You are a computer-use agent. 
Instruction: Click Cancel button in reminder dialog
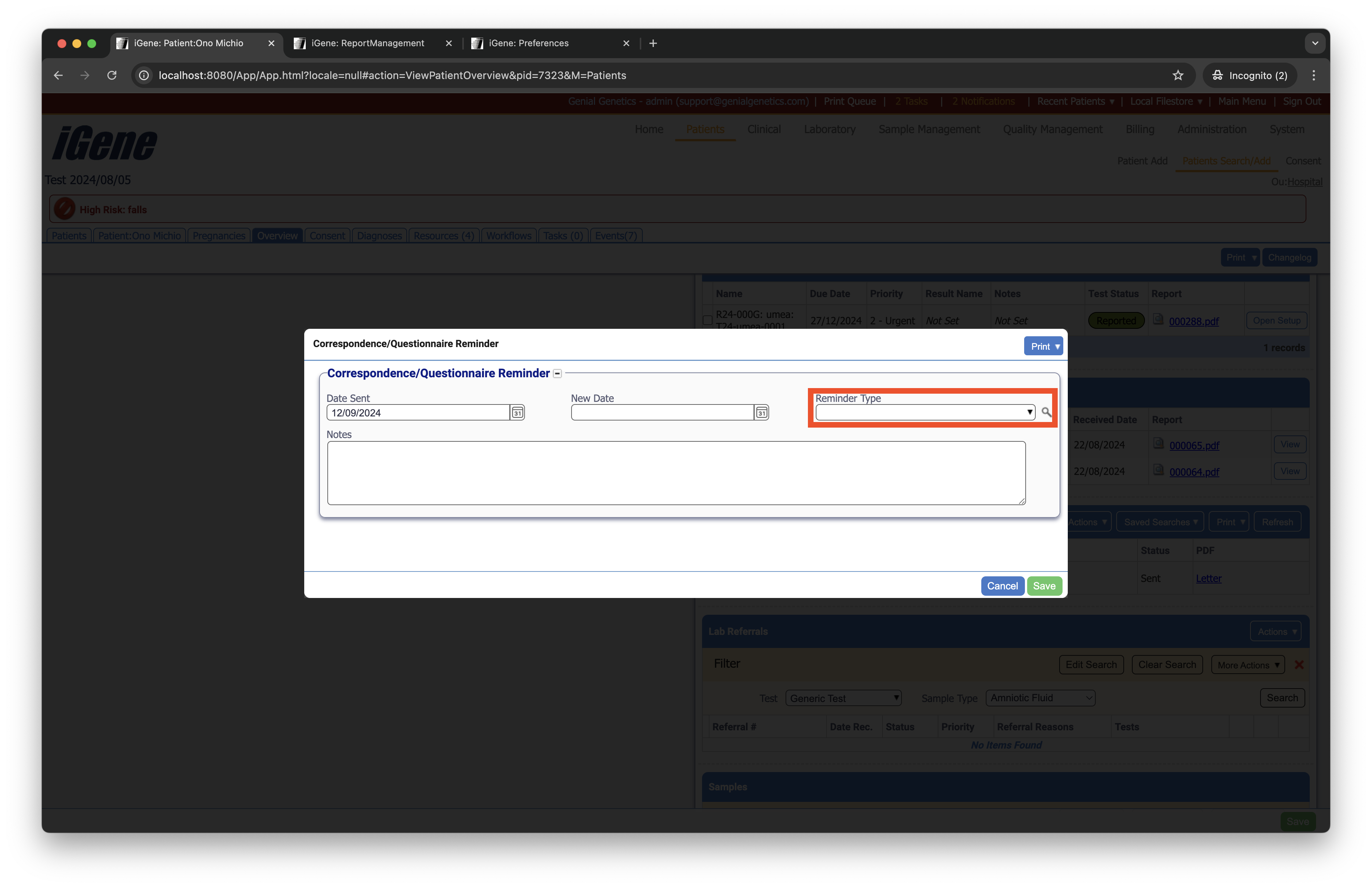pyautogui.click(x=1002, y=586)
